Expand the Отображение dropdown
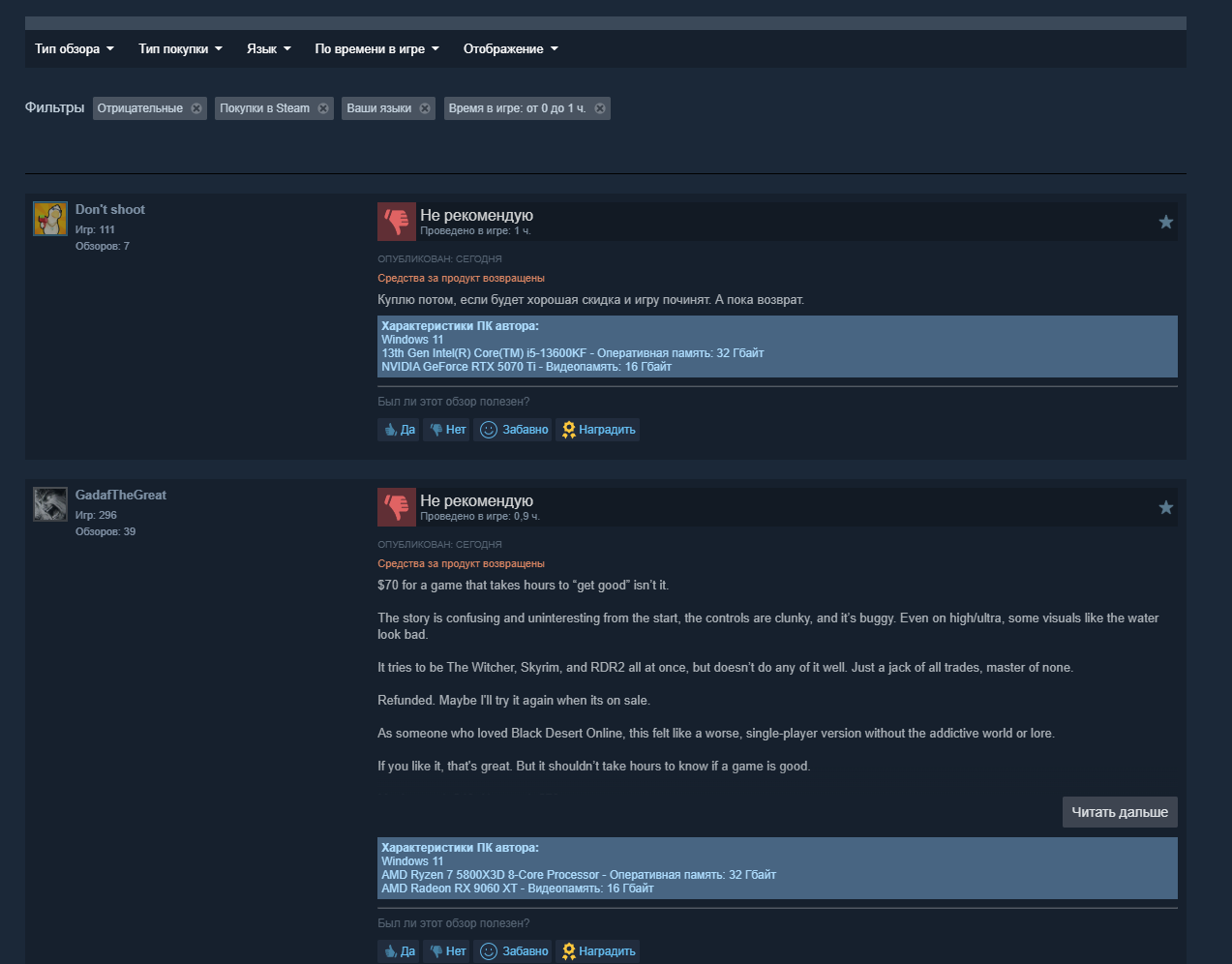The width and height of the screenshot is (1232, 964). click(x=511, y=49)
